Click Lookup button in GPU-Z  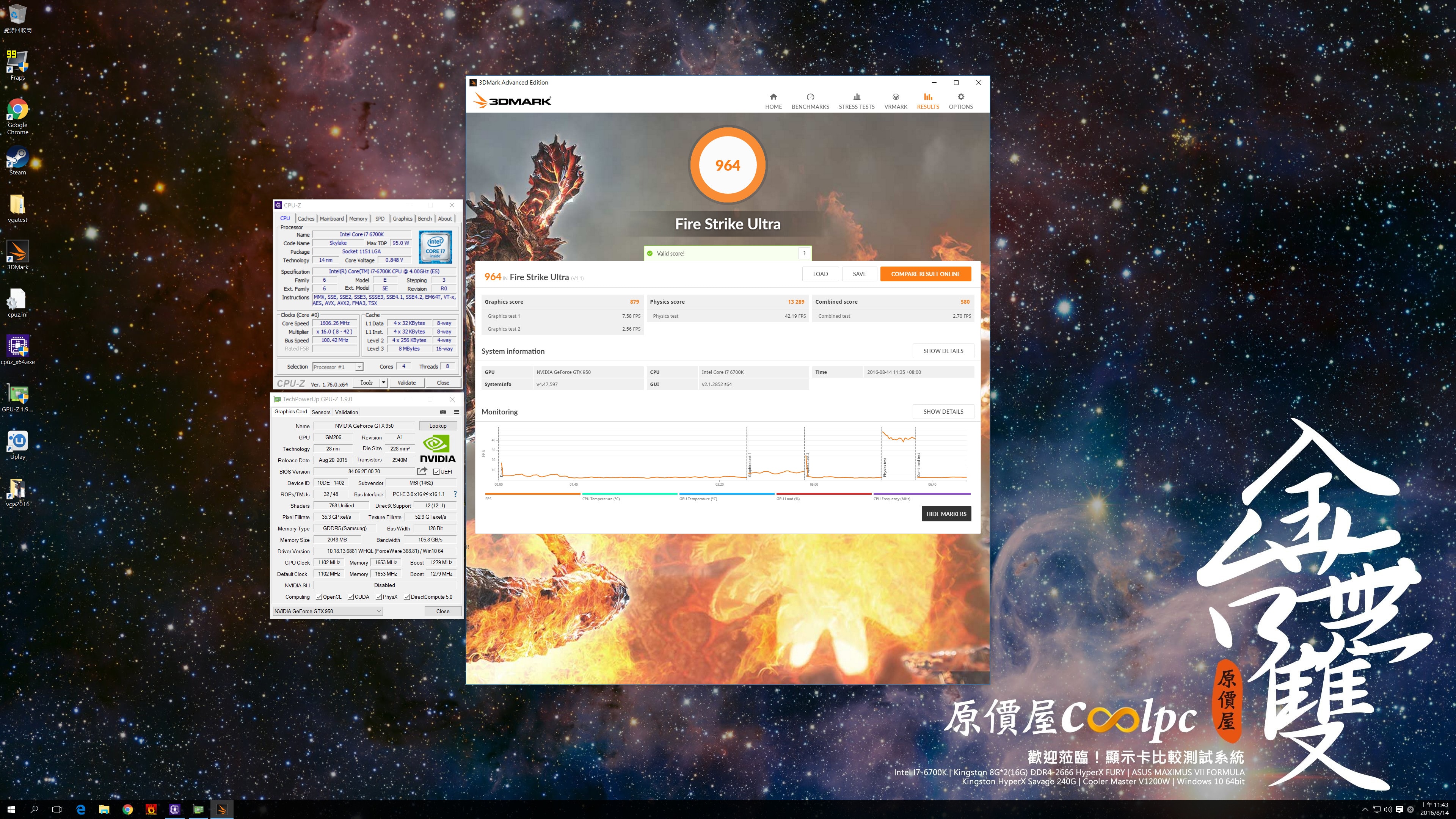tap(438, 425)
